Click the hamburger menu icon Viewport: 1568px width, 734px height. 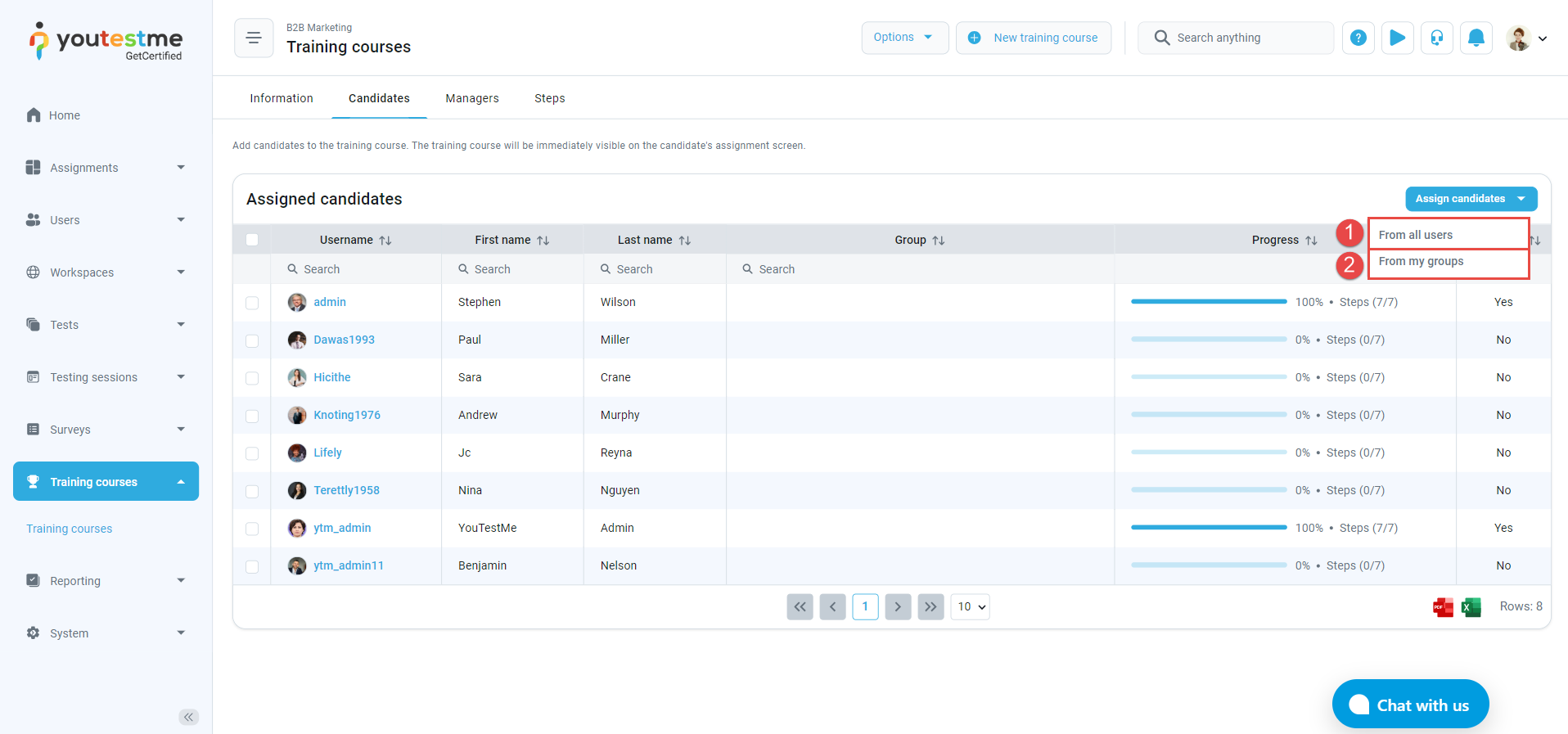tap(254, 38)
